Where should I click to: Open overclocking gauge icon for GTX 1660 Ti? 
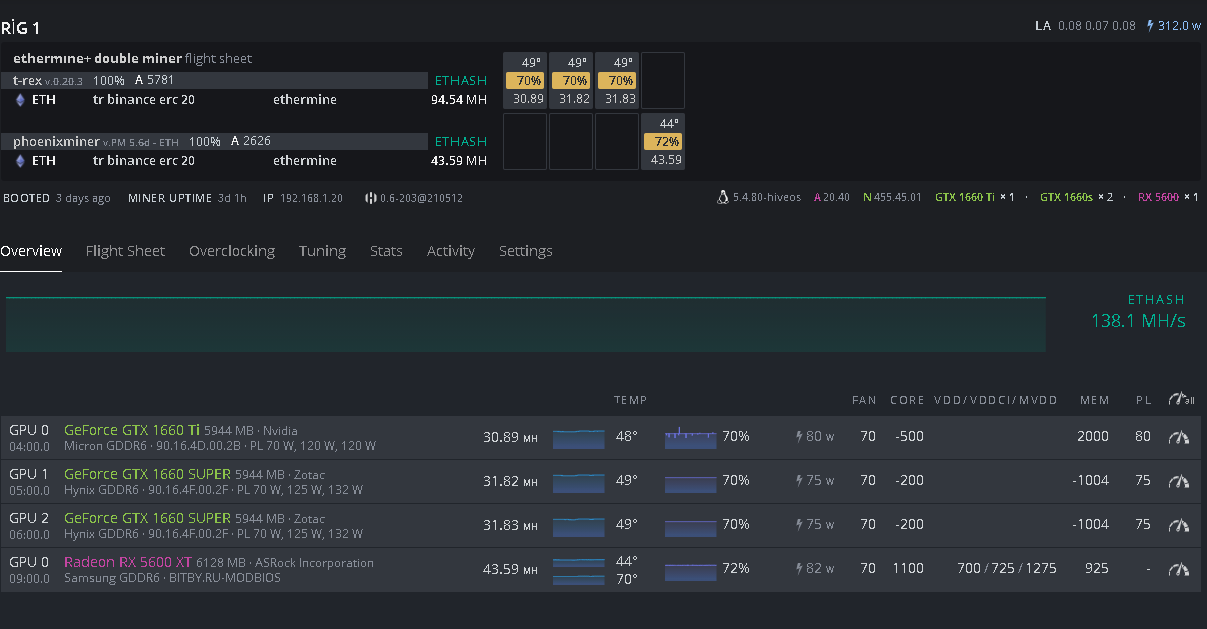point(1179,437)
